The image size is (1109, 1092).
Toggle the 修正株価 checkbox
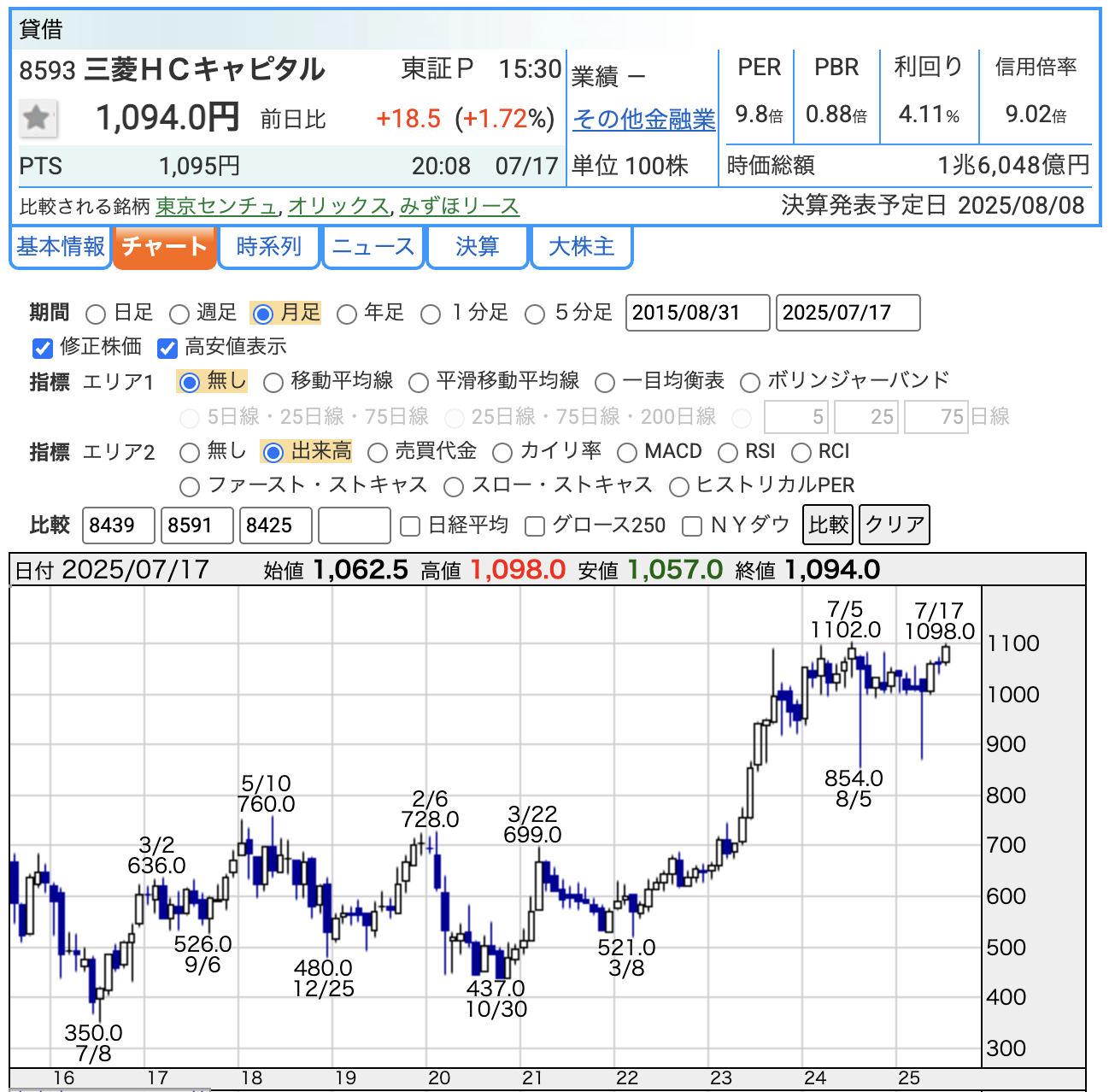tap(43, 348)
